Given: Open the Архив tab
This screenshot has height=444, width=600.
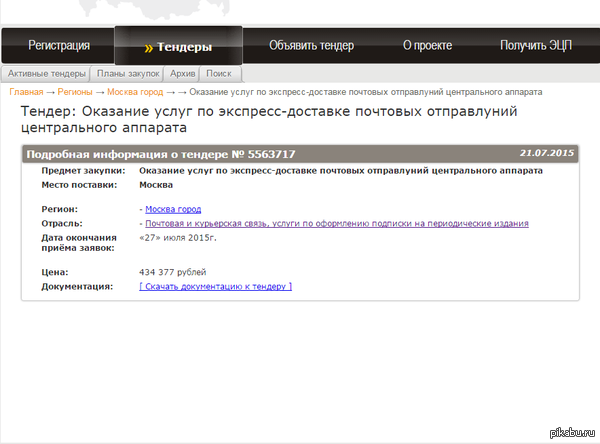Looking at the screenshot, I should 183,73.
